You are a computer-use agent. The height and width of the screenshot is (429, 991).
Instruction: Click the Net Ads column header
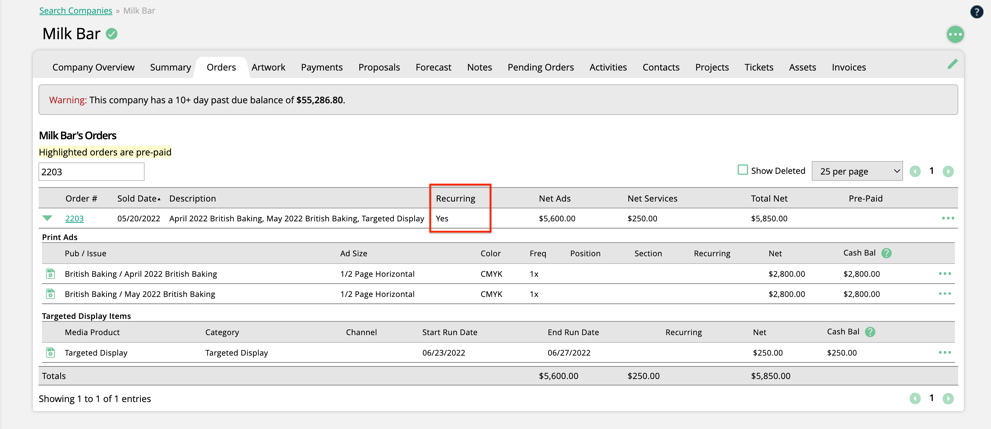(x=555, y=198)
